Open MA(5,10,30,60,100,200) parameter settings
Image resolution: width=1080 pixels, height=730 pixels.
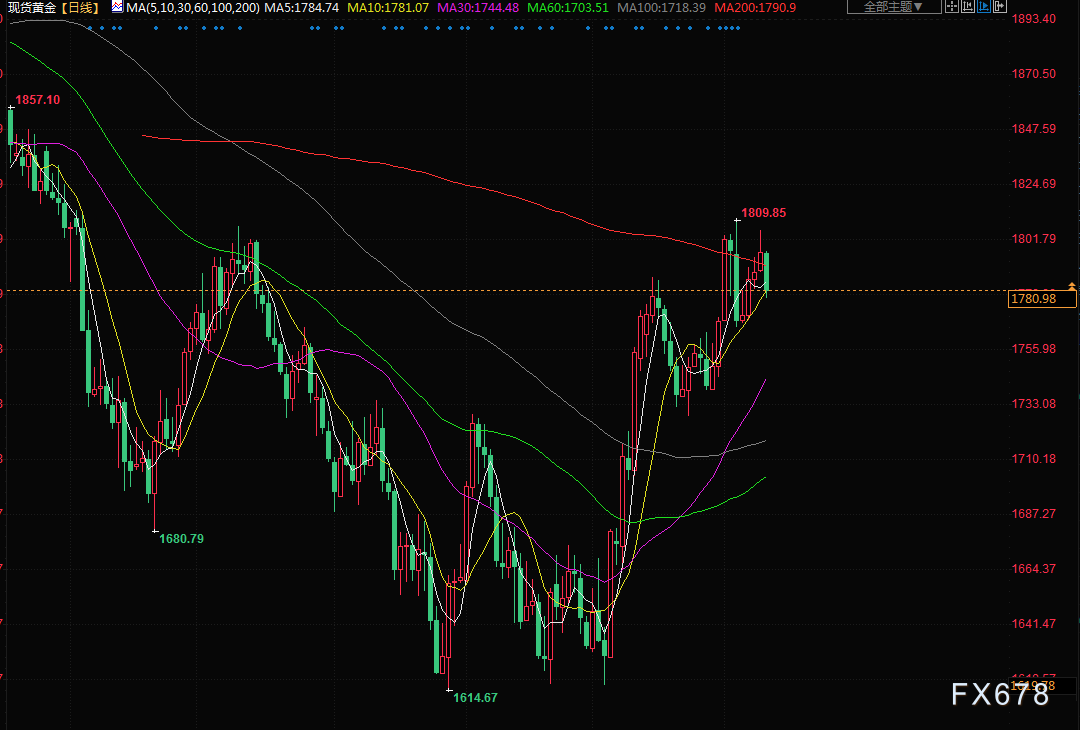click(x=193, y=8)
